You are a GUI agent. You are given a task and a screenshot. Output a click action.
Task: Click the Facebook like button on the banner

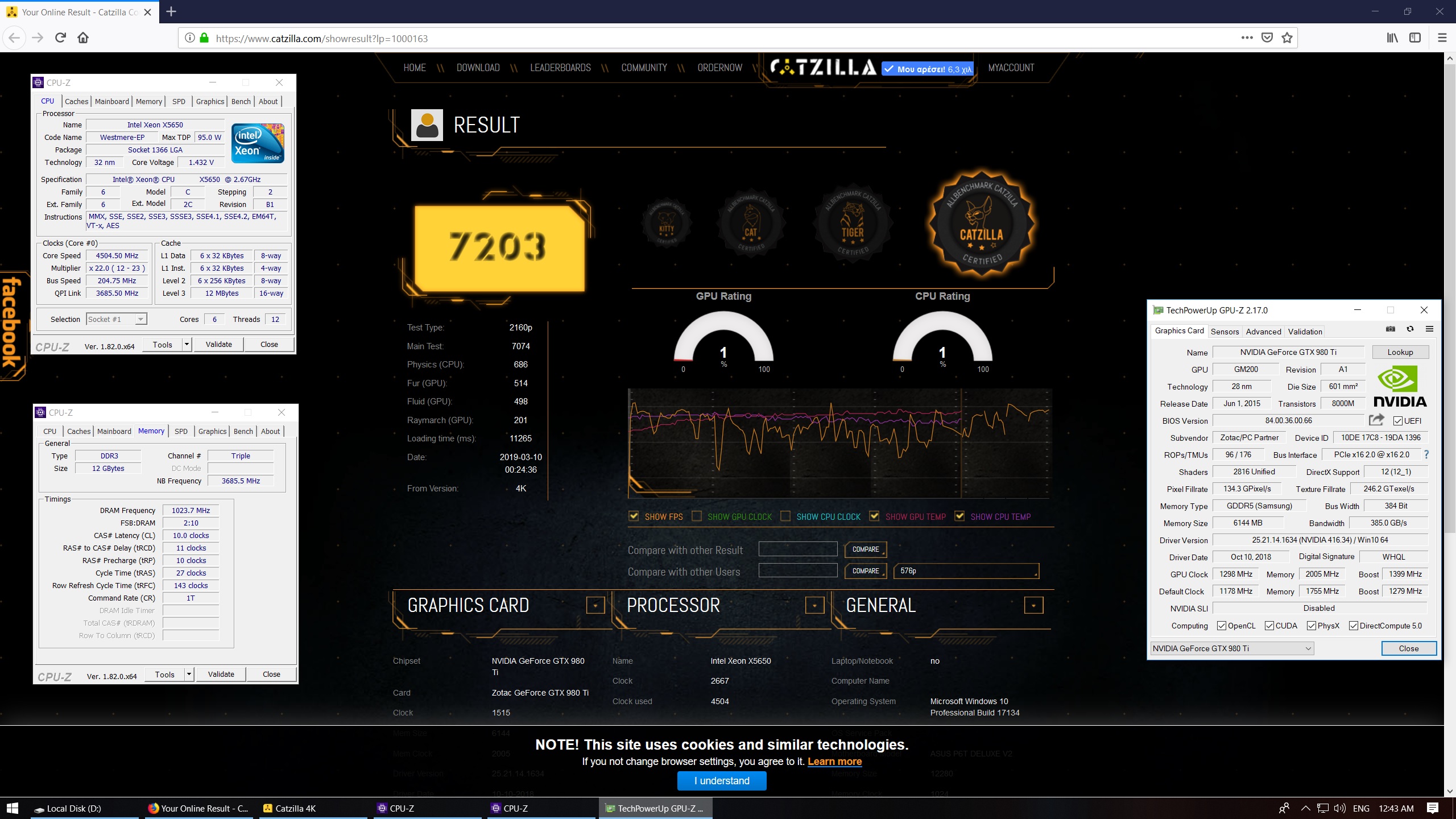[x=928, y=69]
